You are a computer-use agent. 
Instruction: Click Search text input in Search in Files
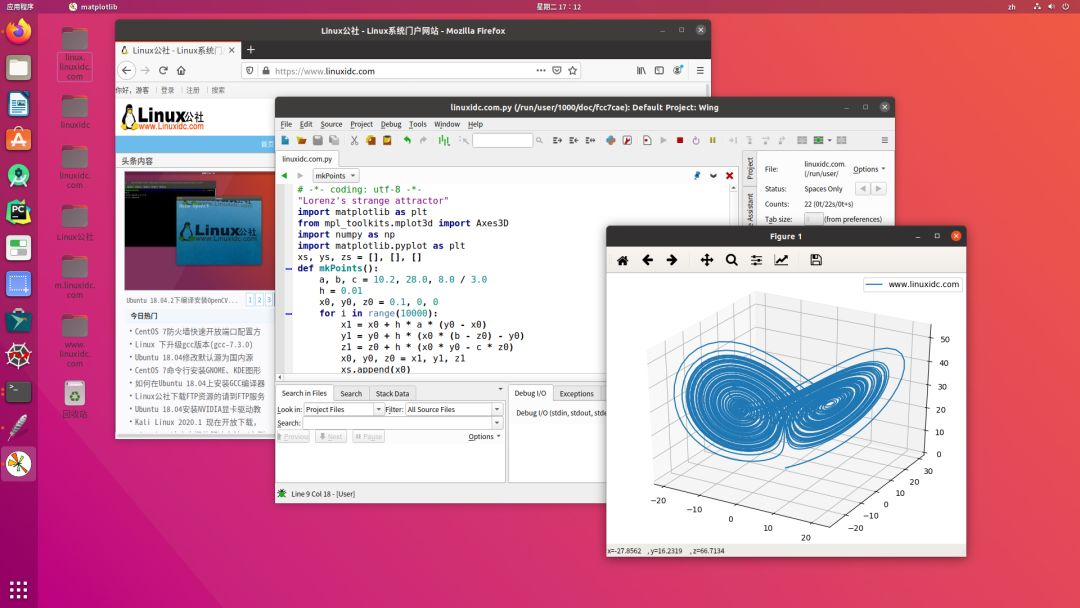pos(397,423)
